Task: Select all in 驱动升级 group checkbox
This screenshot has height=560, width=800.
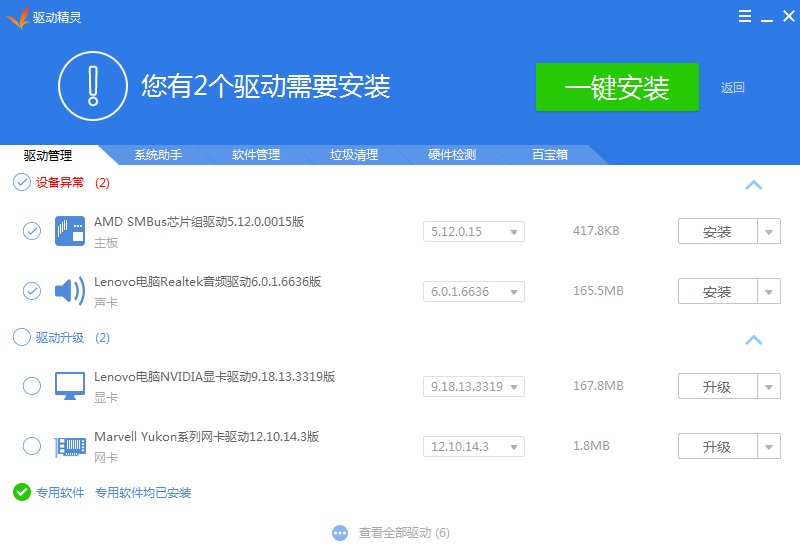Action: point(21,337)
